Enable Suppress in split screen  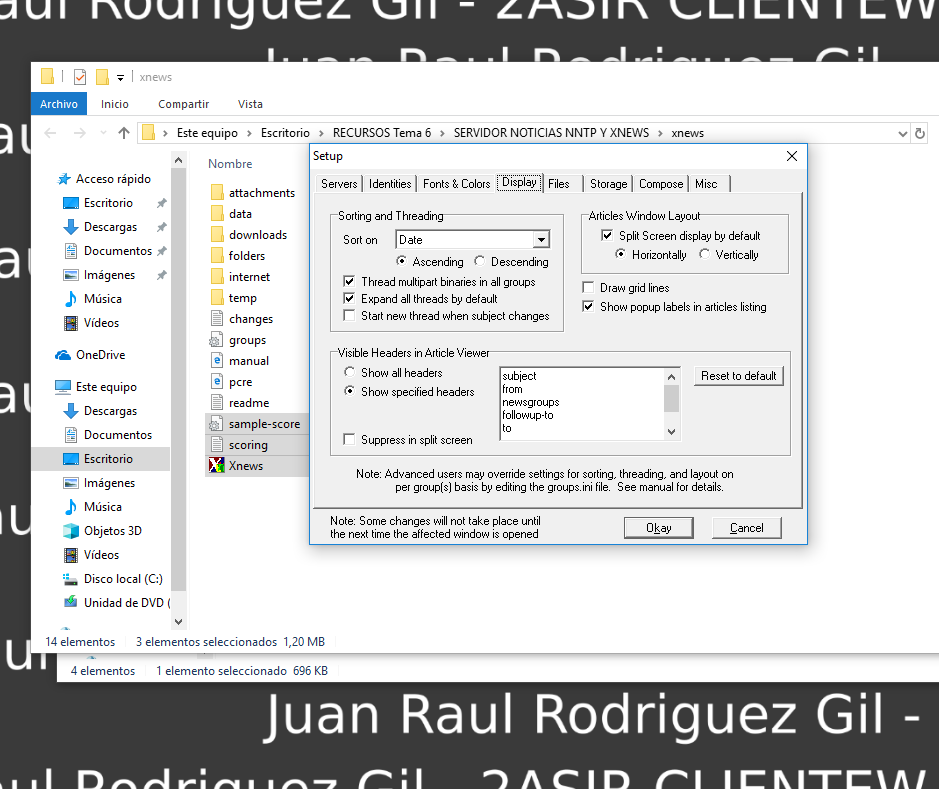349,439
